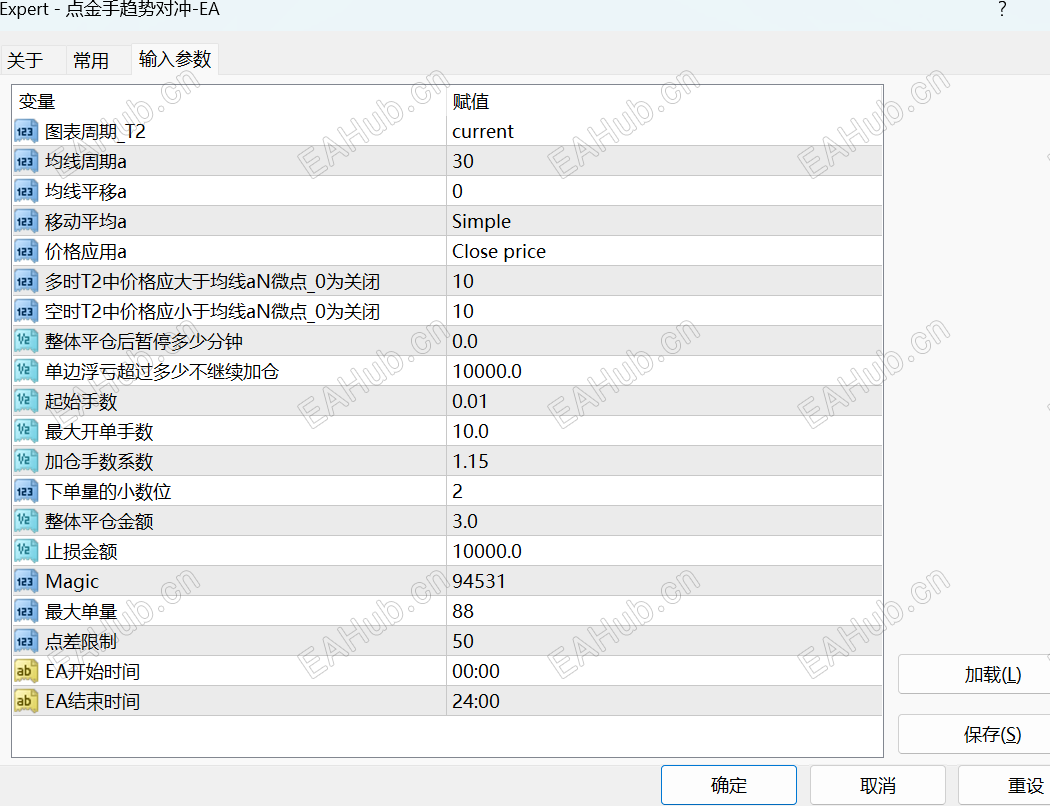1050x806 pixels.
Task: Click the 123 icon beside 图表周期_T2
Action: [26, 130]
